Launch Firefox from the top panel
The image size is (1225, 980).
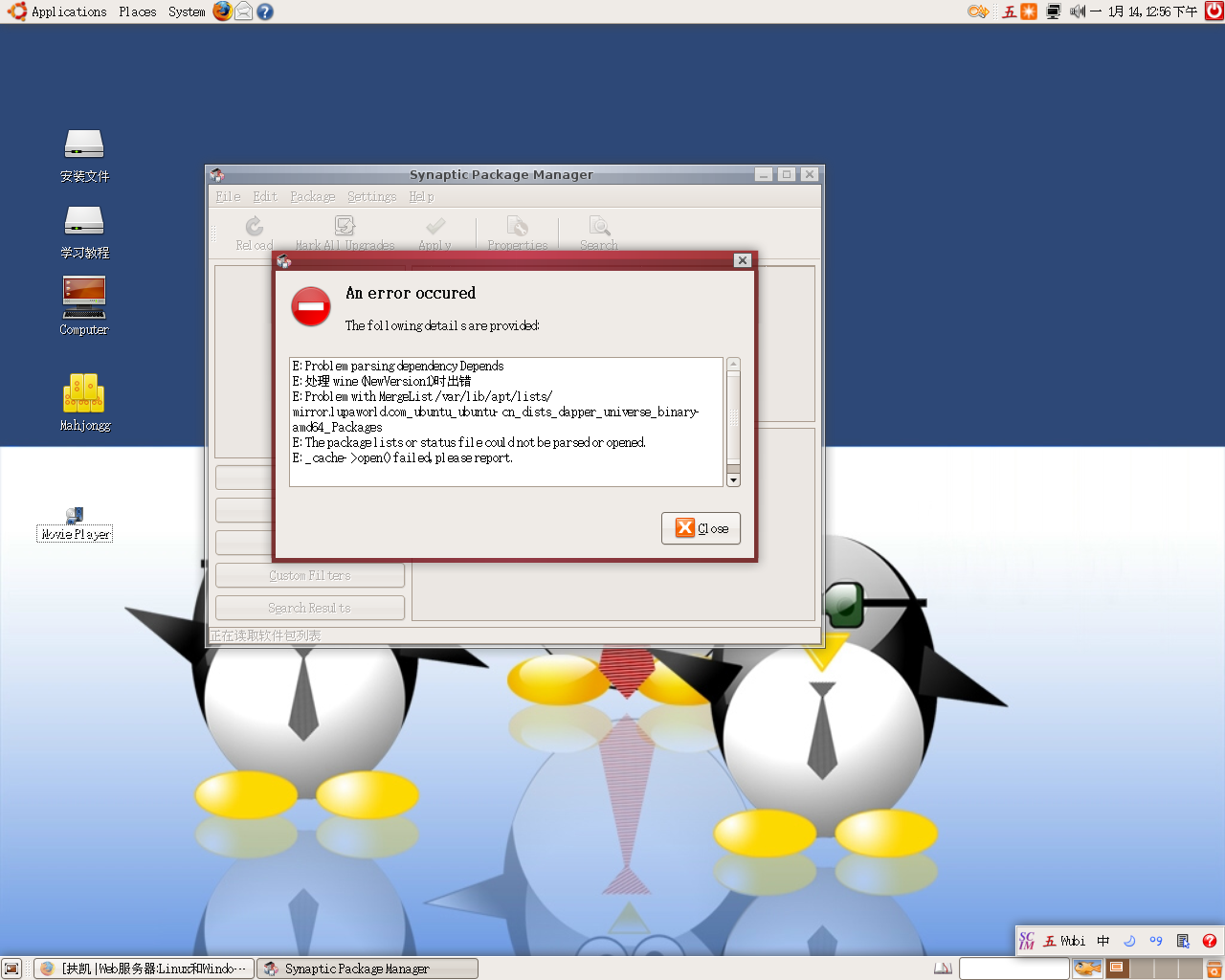(222, 11)
